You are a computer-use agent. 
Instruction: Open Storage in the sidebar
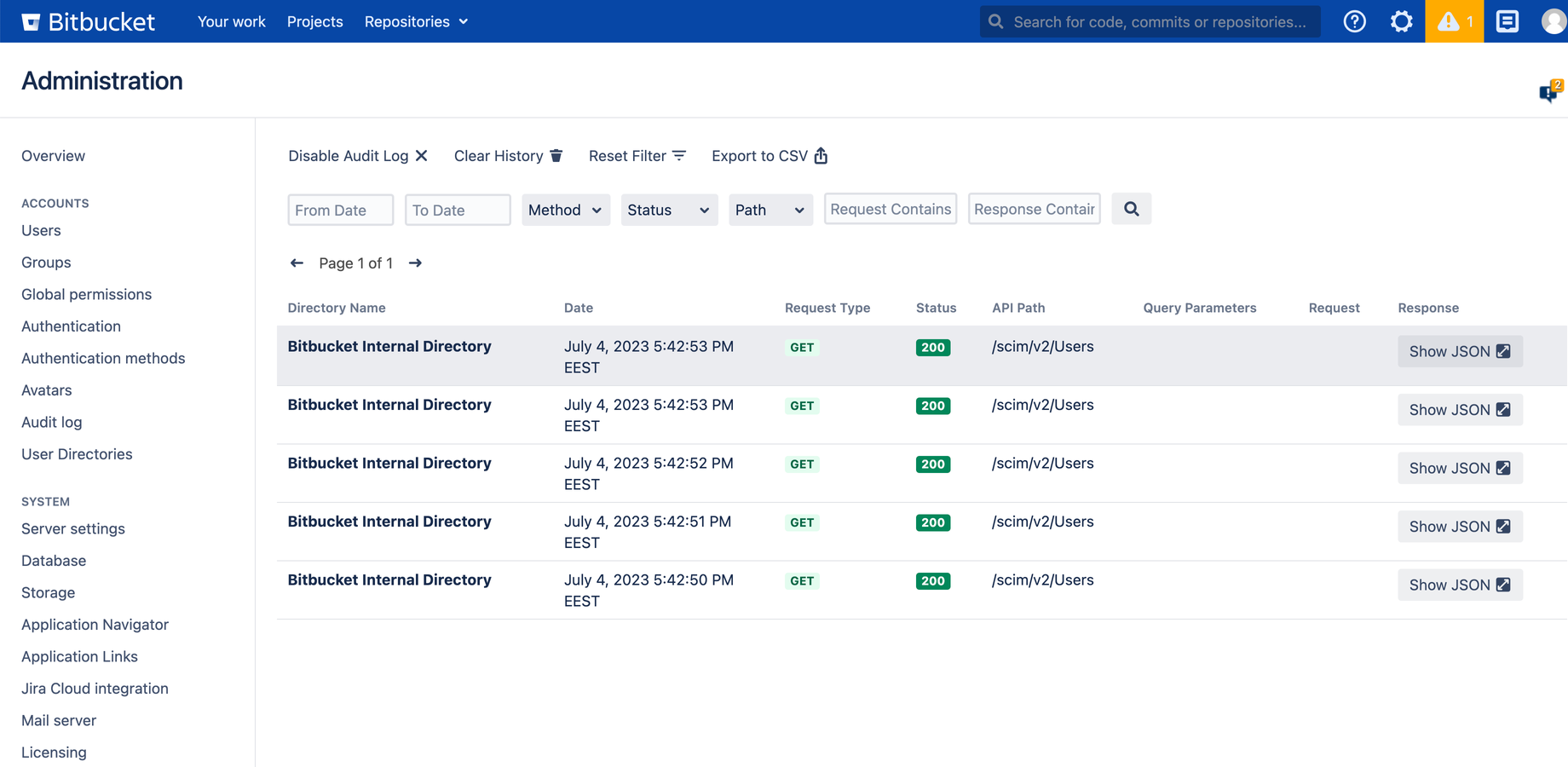pyautogui.click(x=49, y=592)
